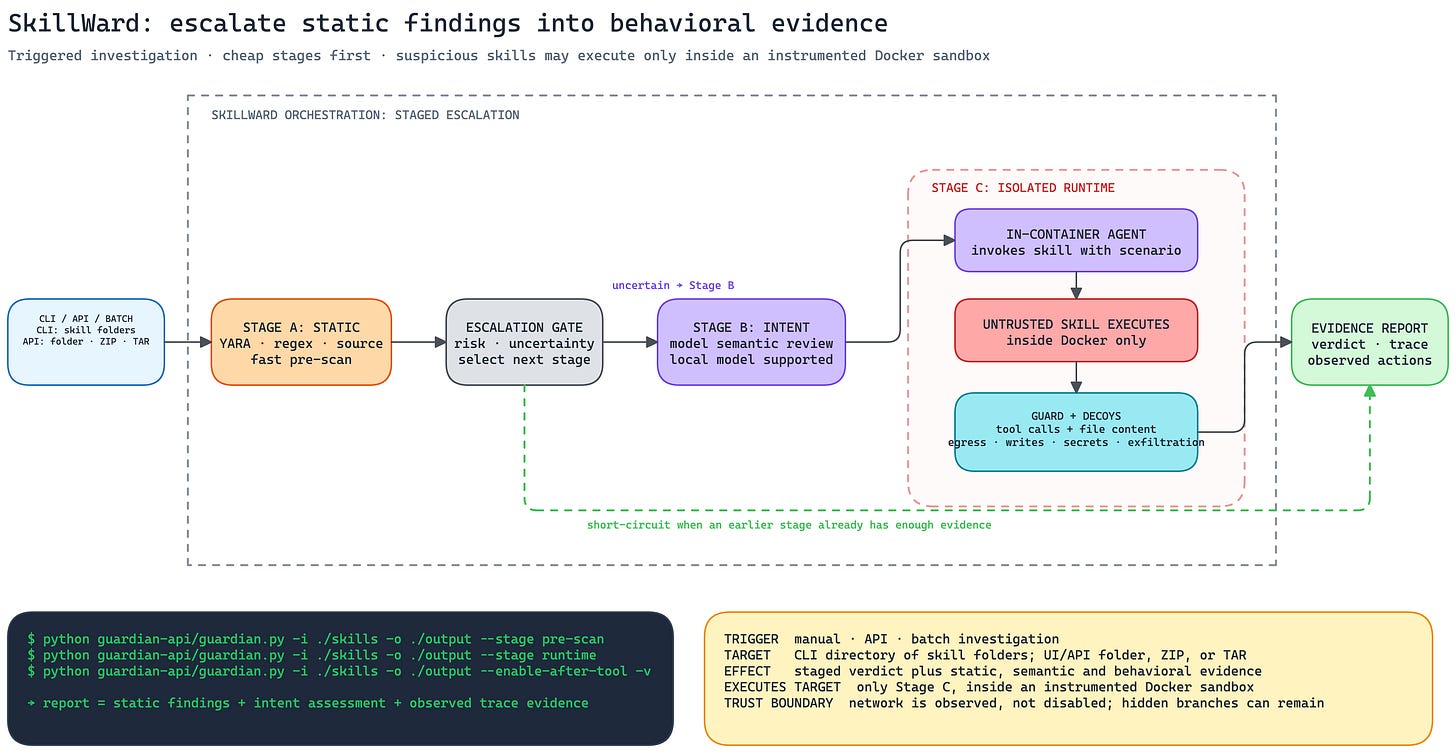Click 'invokes skill with scenario' text
Viewport: 1456px width, 753px height.
1076,250
